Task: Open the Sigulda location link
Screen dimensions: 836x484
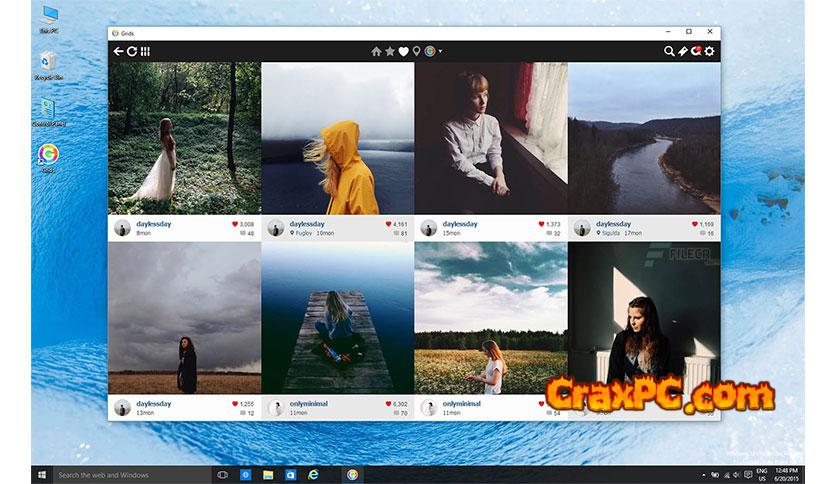Action: [x=611, y=233]
